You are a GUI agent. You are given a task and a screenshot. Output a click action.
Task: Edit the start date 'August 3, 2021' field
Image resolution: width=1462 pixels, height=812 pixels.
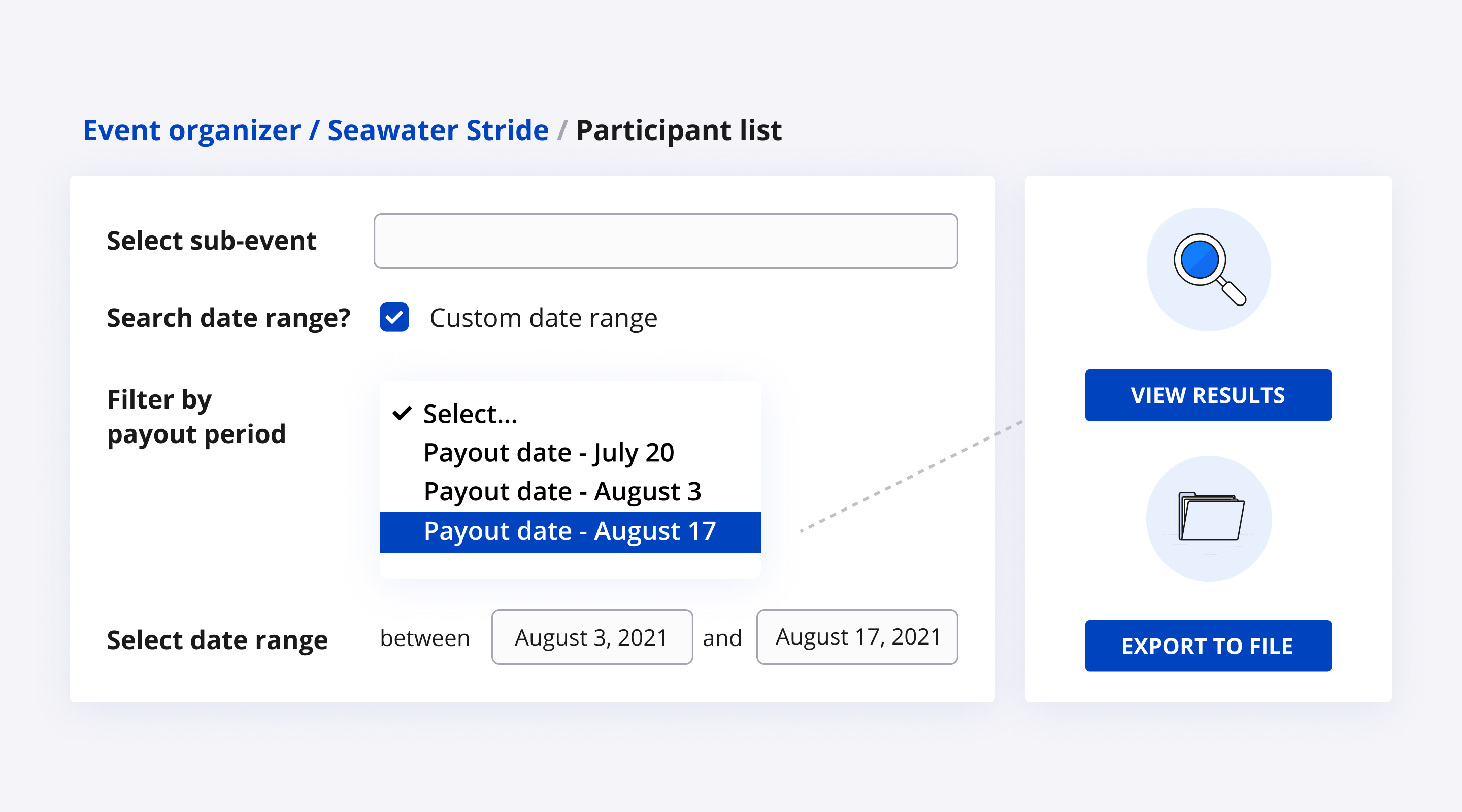click(591, 637)
